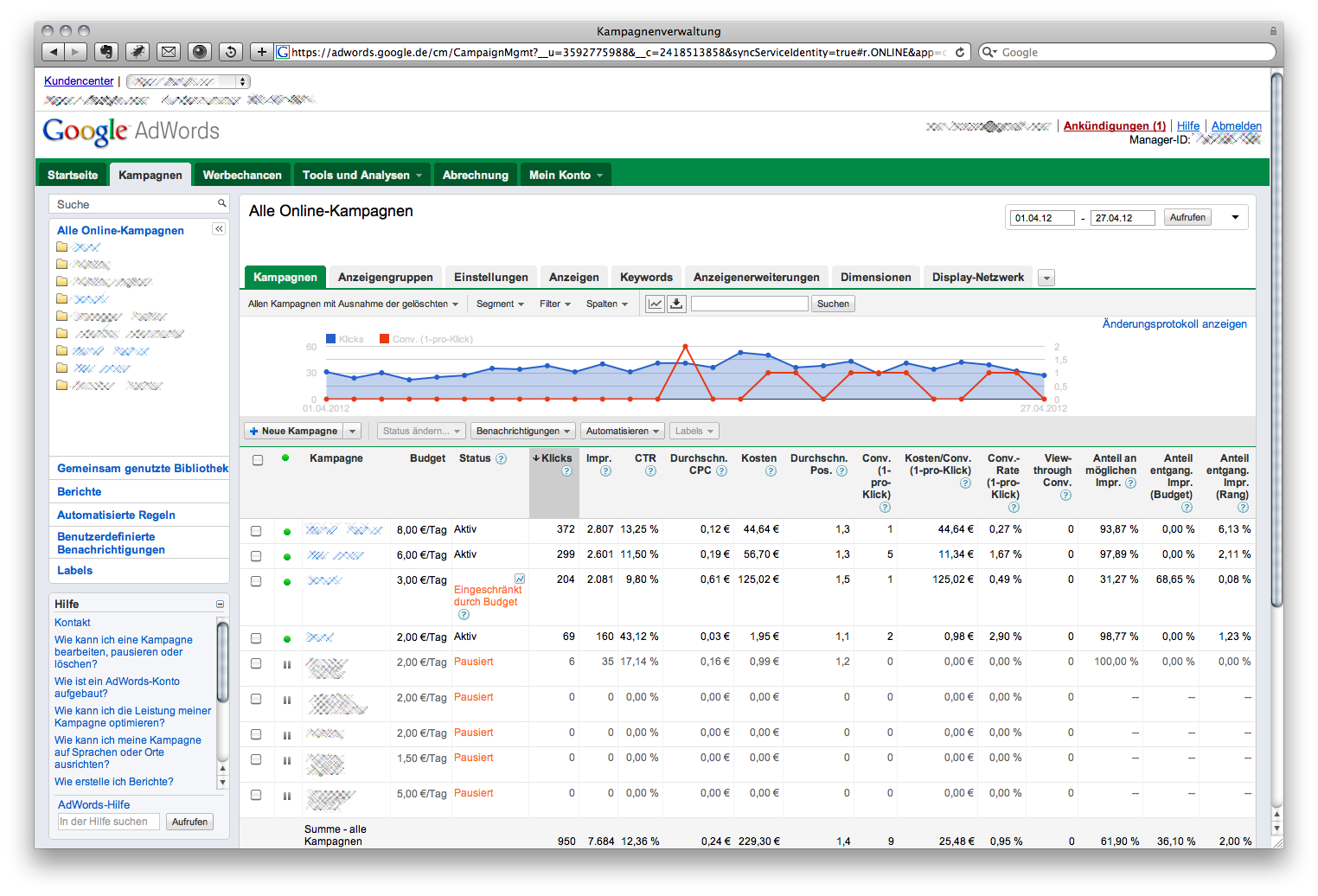Image resolution: width=1318 pixels, height=896 pixels.
Task: Click the Evernote elephant toolbar icon
Action: point(106,52)
